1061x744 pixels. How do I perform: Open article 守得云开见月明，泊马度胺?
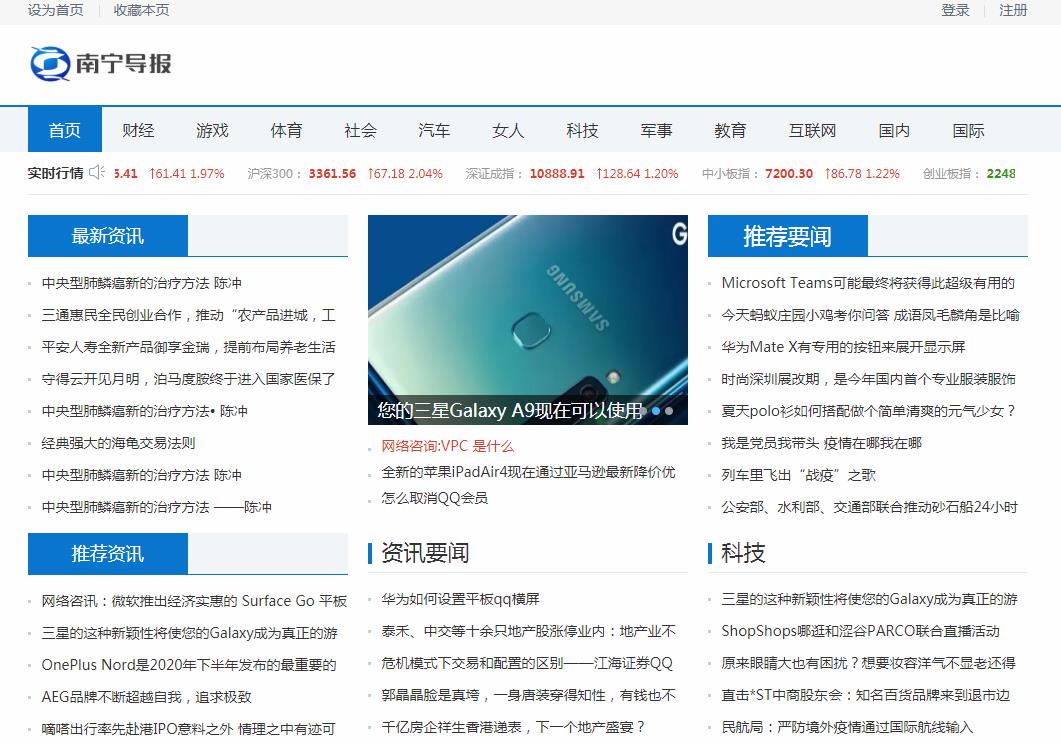click(188, 379)
